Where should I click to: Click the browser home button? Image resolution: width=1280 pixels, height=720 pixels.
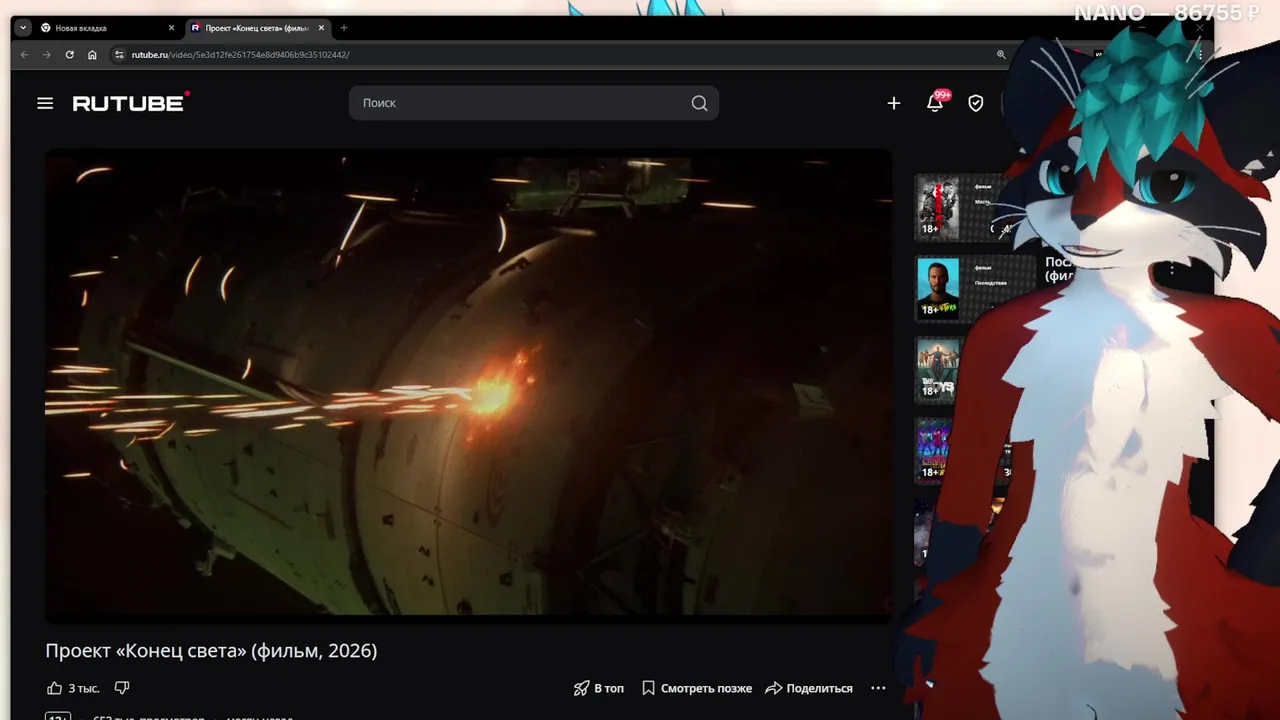92,54
